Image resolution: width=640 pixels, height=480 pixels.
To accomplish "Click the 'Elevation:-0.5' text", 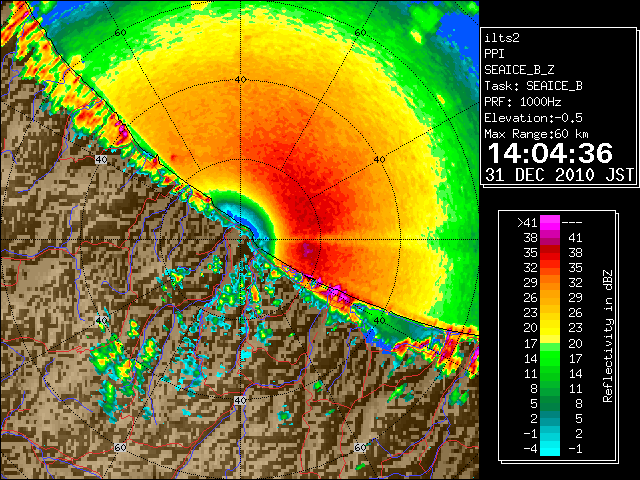I will pos(533,118).
